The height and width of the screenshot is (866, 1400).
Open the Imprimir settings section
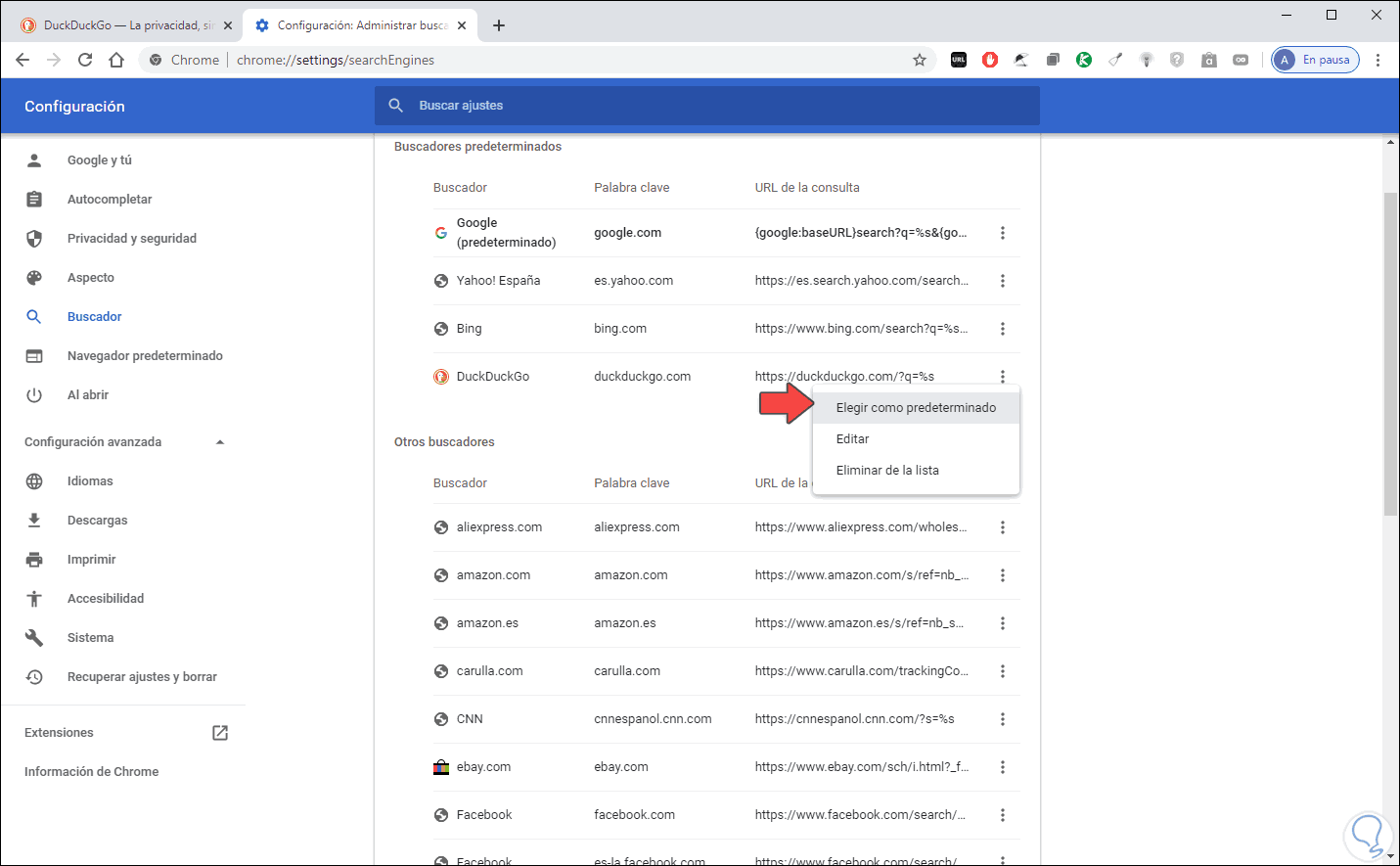(91, 560)
